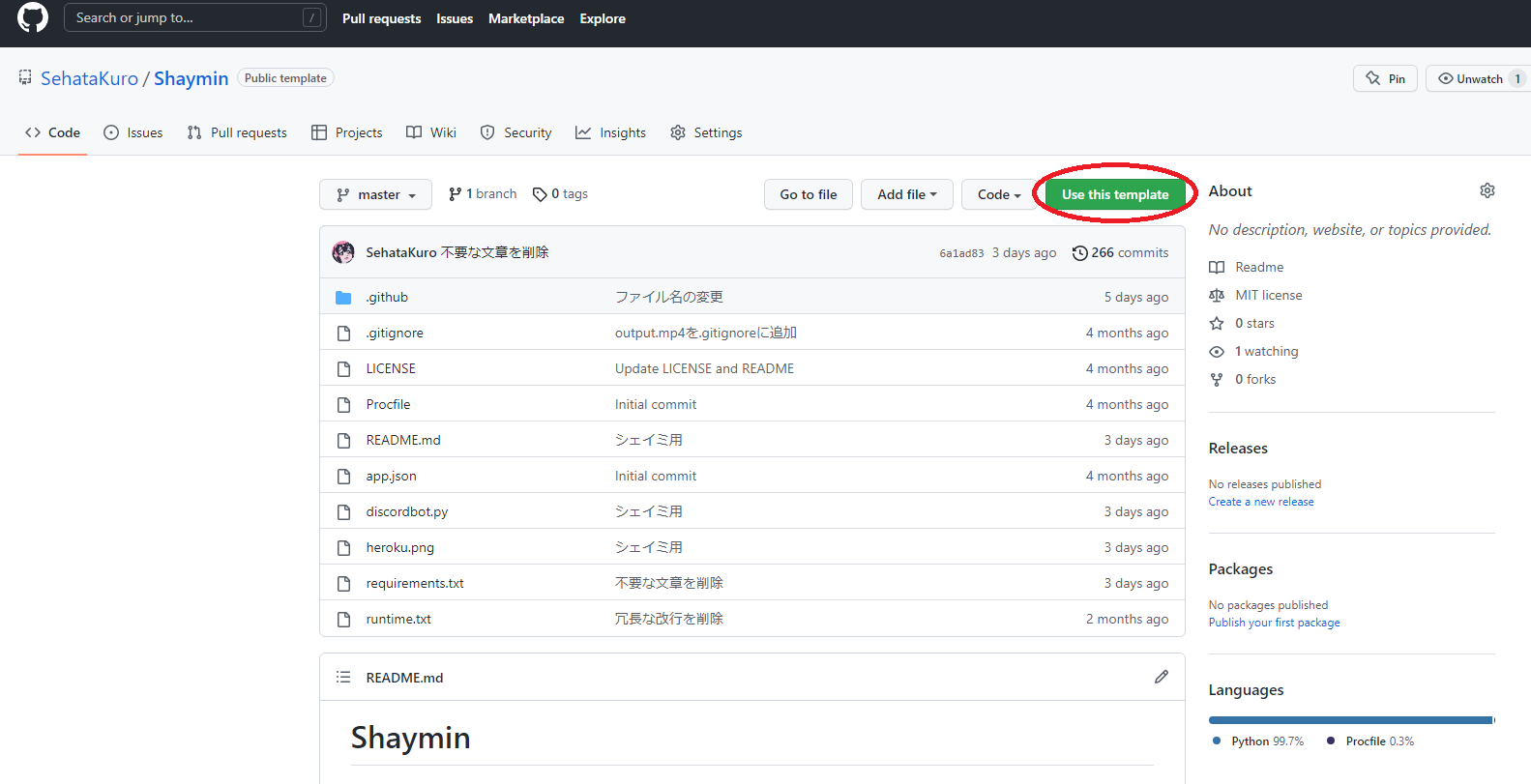Open commit Update LICENSE and README
The height and width of the screenshot is (784, 1531).
point(704,368)
